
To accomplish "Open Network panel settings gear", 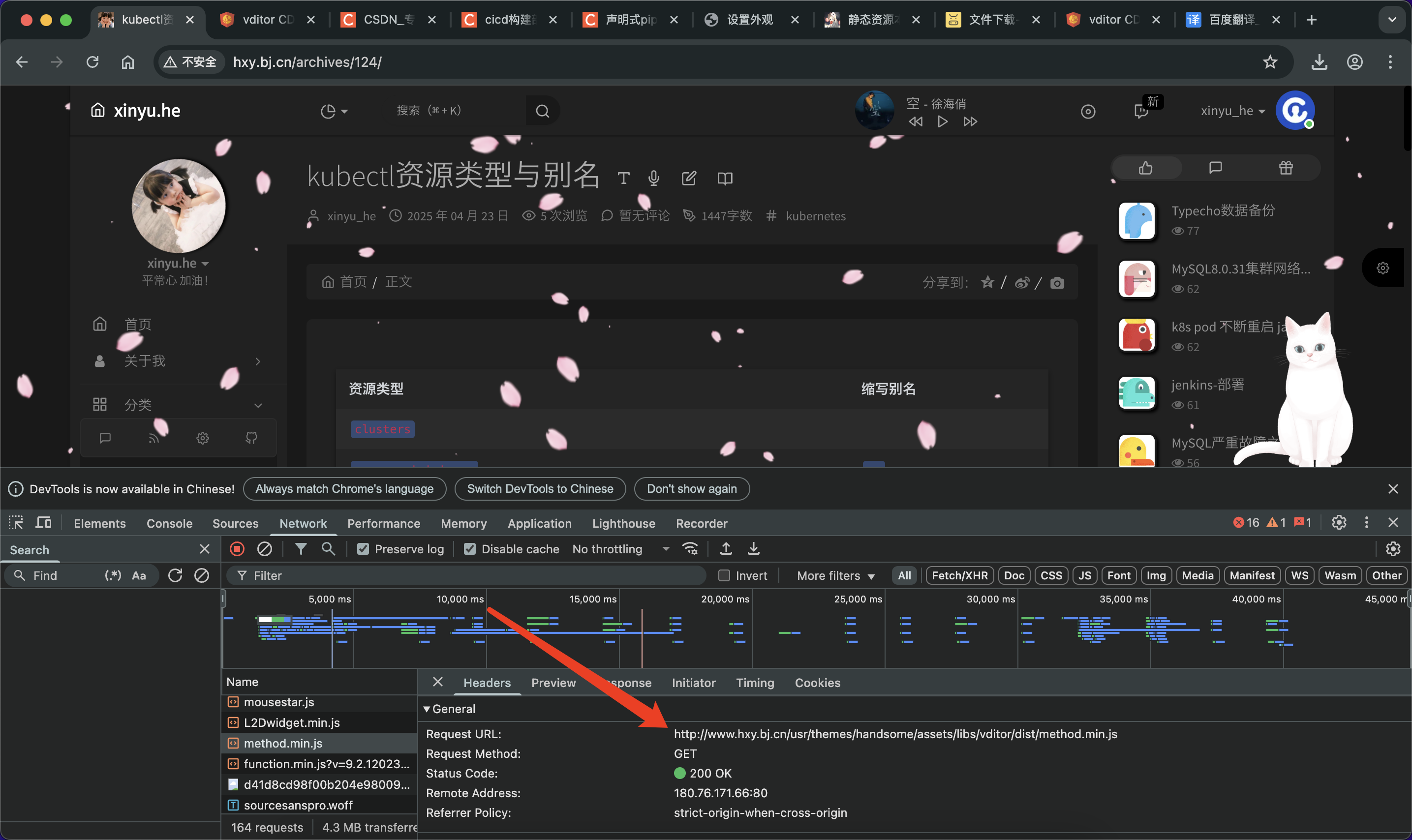I will click(x=1393, y=548).
